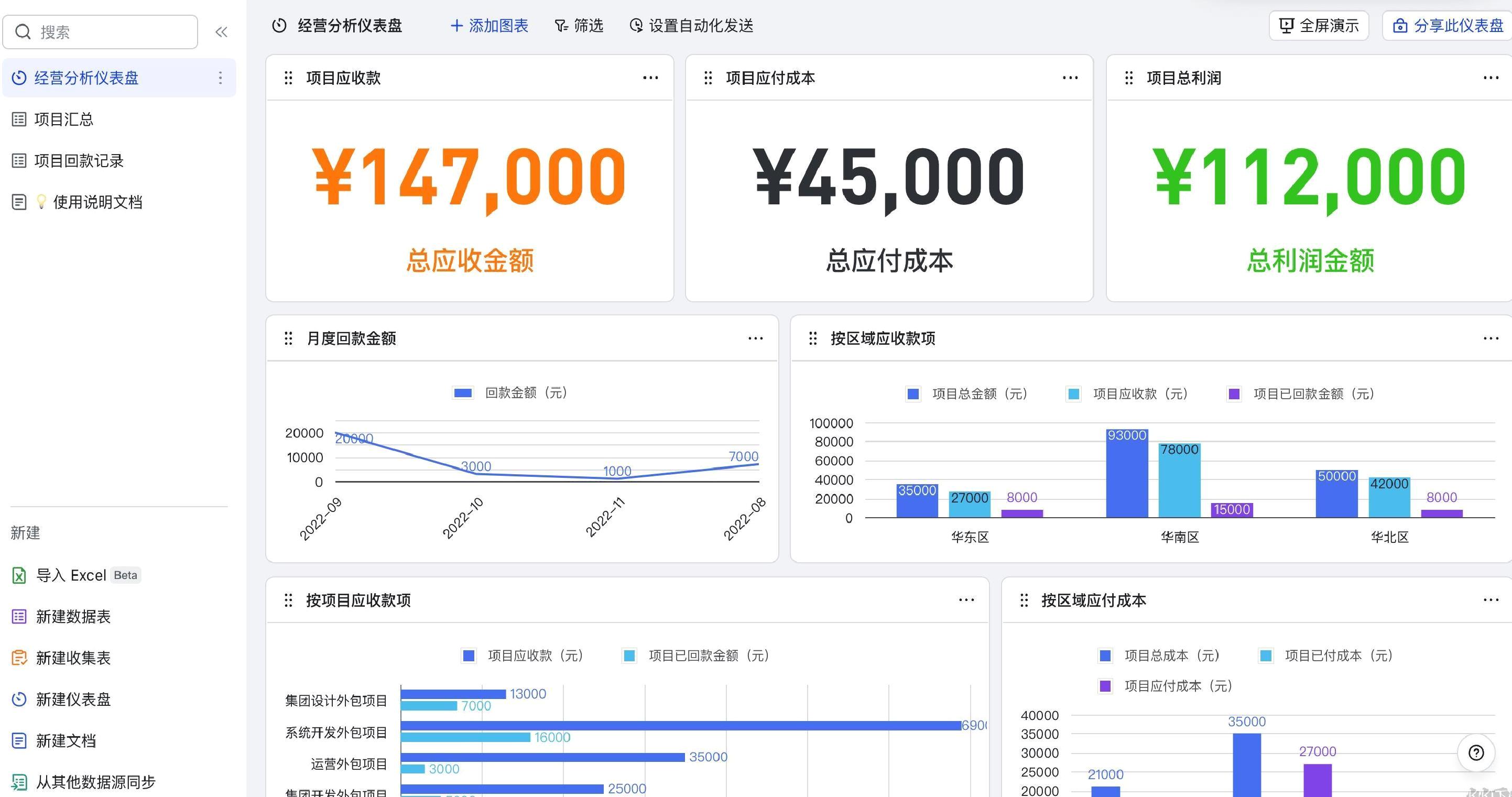The image size is (1512, 797).
Task: Collapse the sidebar with double-chevron icon
Action: 221,31
